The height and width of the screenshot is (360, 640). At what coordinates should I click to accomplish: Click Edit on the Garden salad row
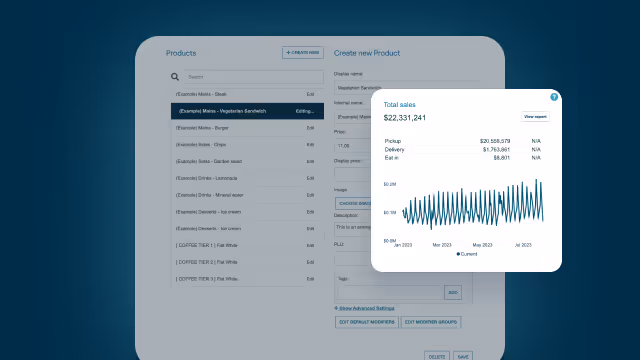point(310,161)
